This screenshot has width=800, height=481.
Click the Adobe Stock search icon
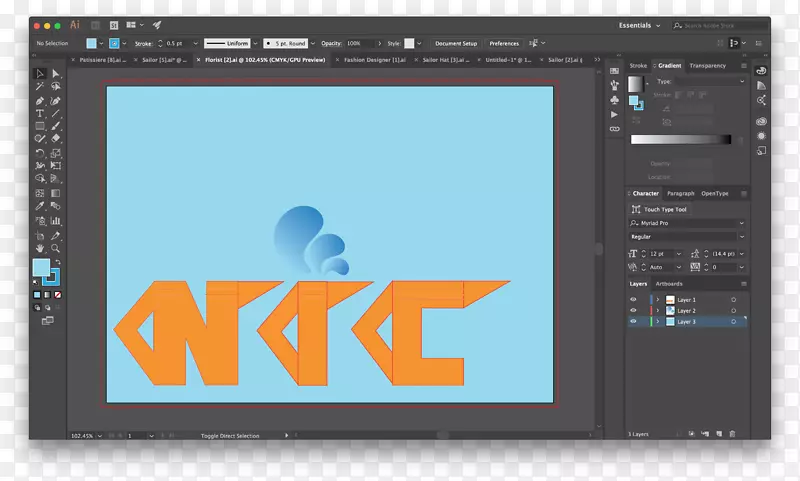[x=678, y=26]
